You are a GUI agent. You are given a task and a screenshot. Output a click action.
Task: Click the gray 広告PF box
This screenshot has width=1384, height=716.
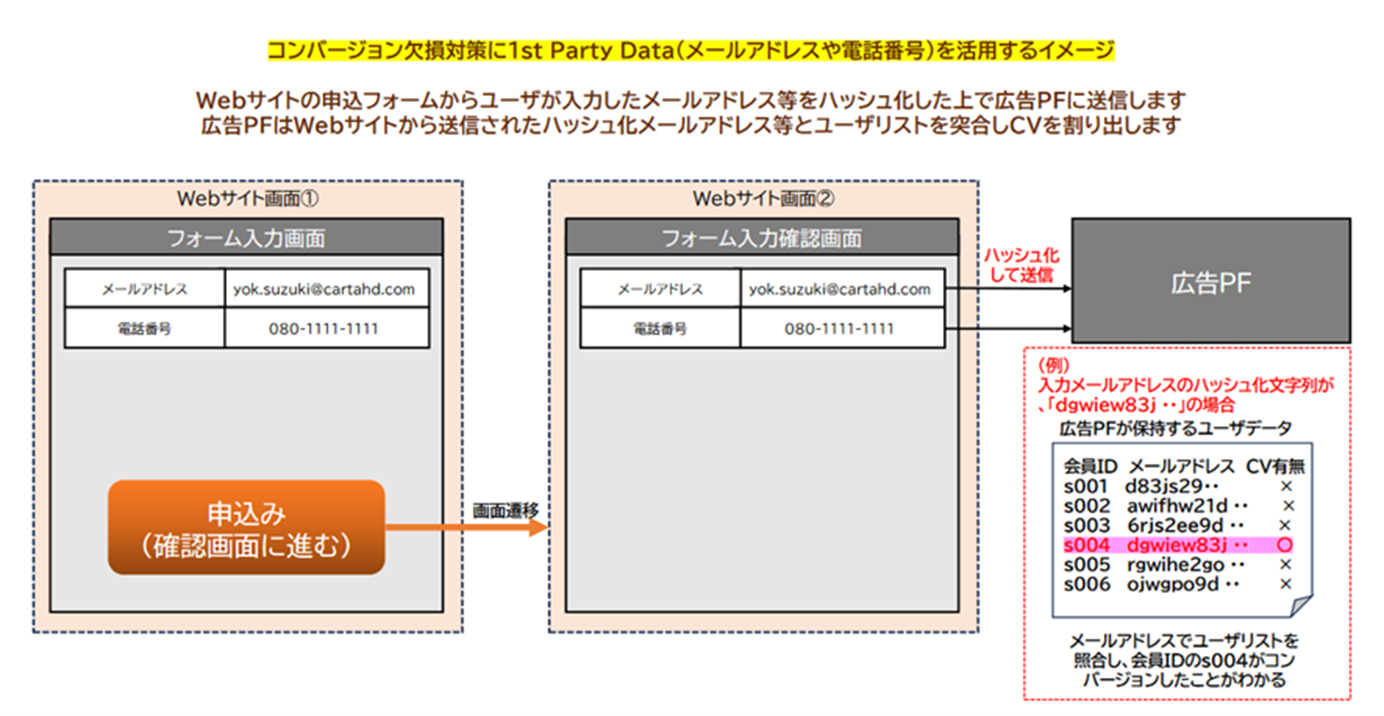1211,284
